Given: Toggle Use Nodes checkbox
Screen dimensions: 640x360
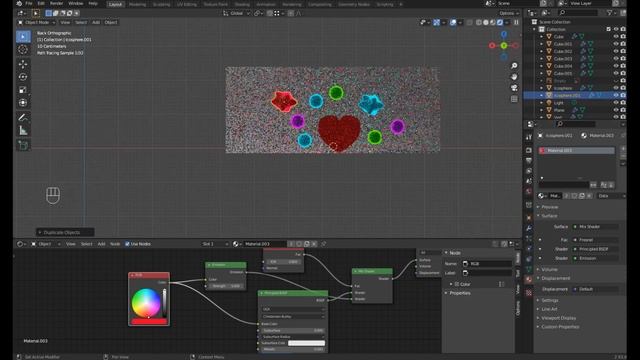Looking at the screenshot, I should (x=127, y=244).
